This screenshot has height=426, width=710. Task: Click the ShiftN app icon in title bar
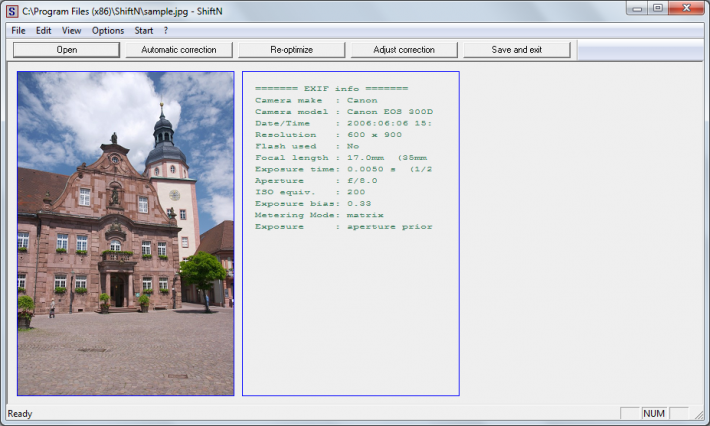click(x=12, y=11)
